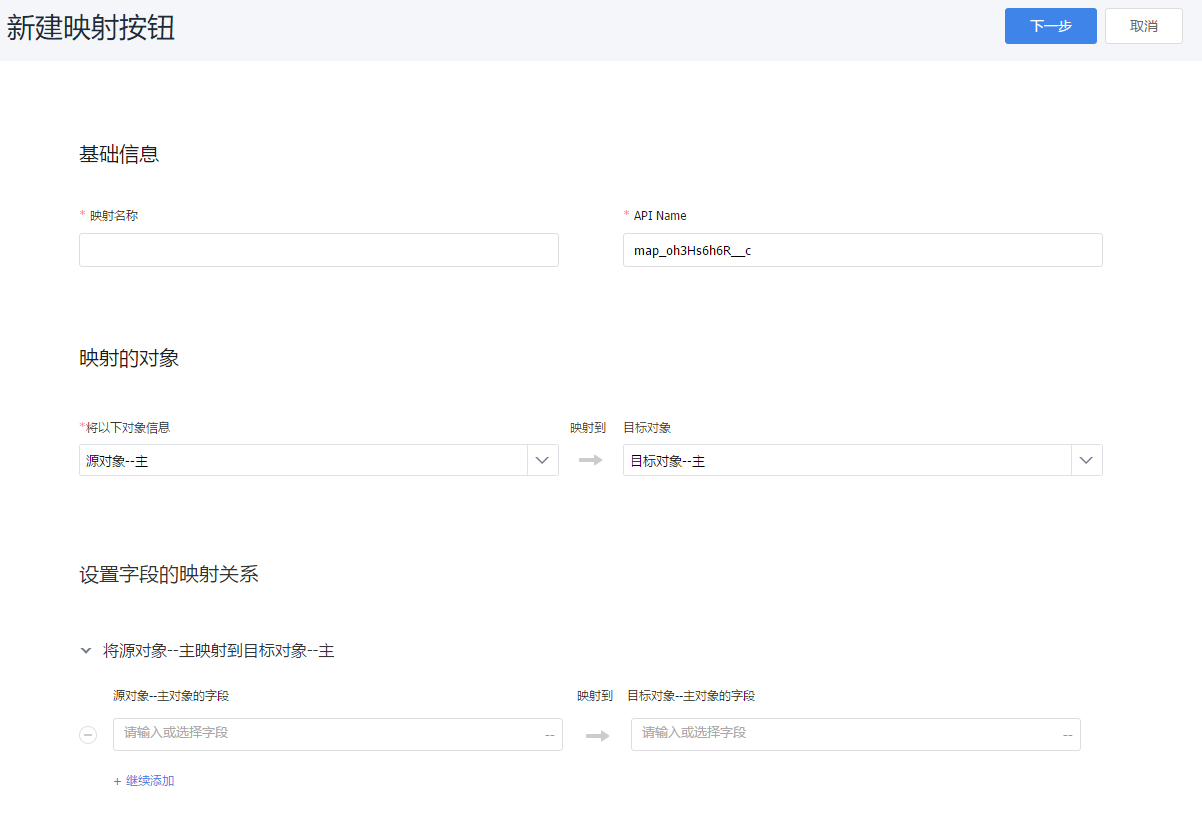Click the 下一步 button
The height and width of the screenshot is (815, 1202).
pos(1050,26)
